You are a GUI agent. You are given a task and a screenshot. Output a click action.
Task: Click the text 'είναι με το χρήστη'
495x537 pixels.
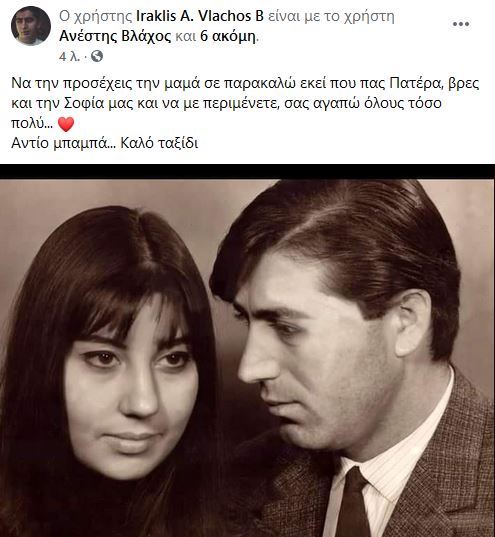point(331,16)
